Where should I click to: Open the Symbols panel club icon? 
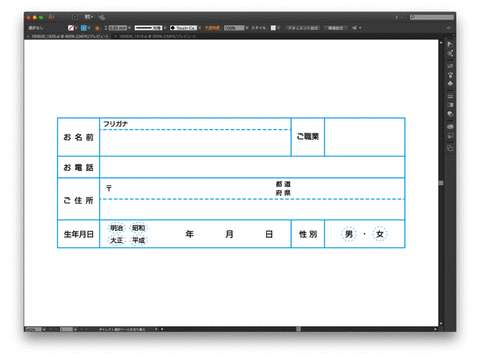[450, 83]
